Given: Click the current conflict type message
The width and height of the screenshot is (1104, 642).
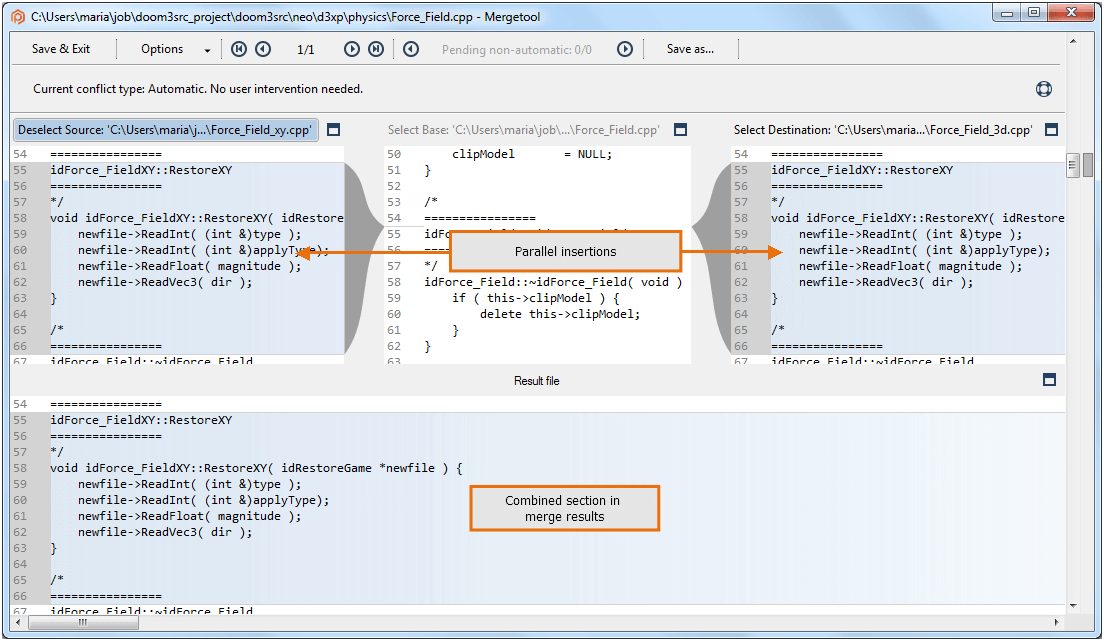Looking at the screenshot, I should (x=198, y=89).
